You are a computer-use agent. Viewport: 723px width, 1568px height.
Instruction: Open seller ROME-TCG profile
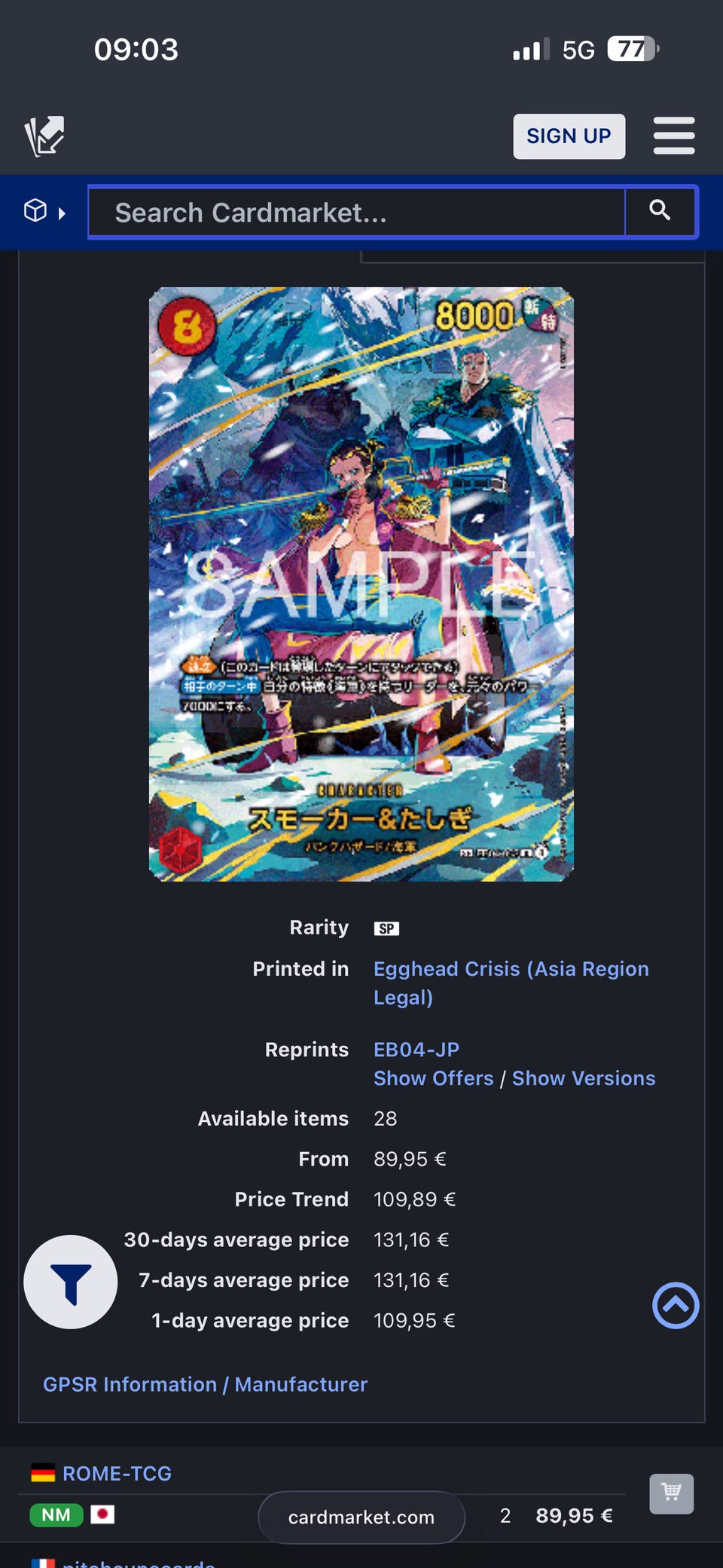pos(117,1473)
